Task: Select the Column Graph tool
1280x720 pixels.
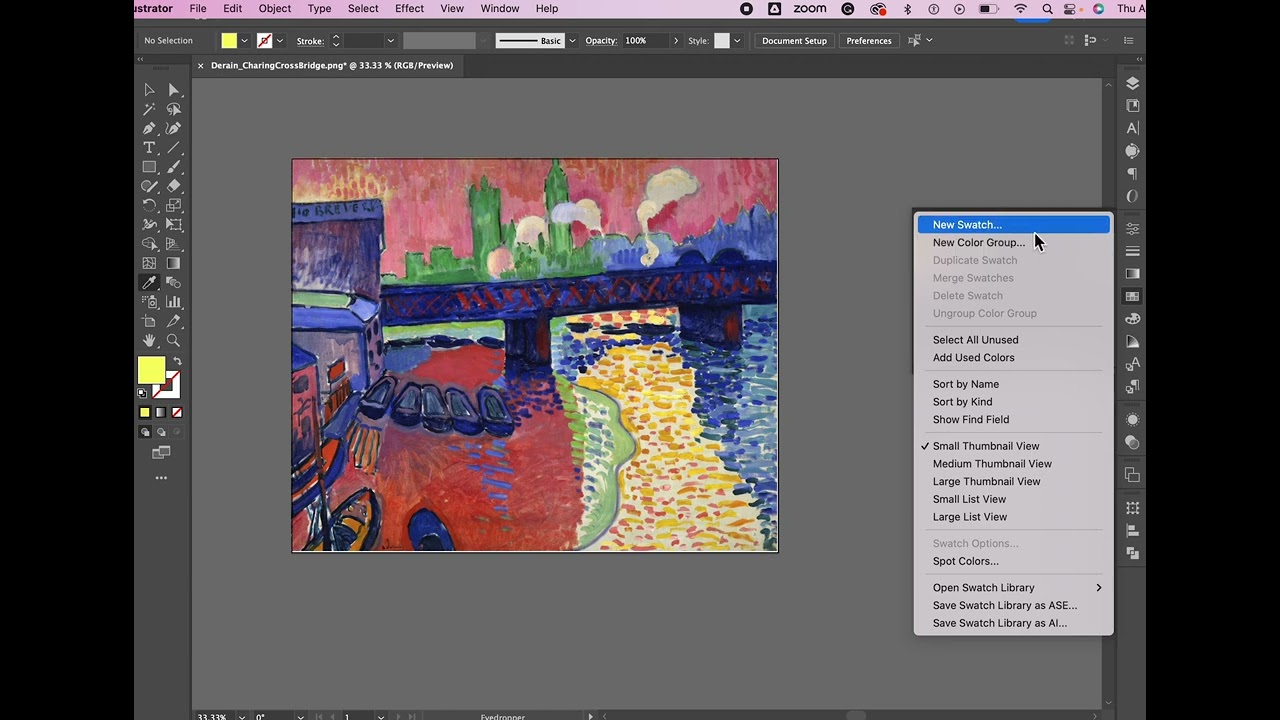Action: (x=174, y=302)
